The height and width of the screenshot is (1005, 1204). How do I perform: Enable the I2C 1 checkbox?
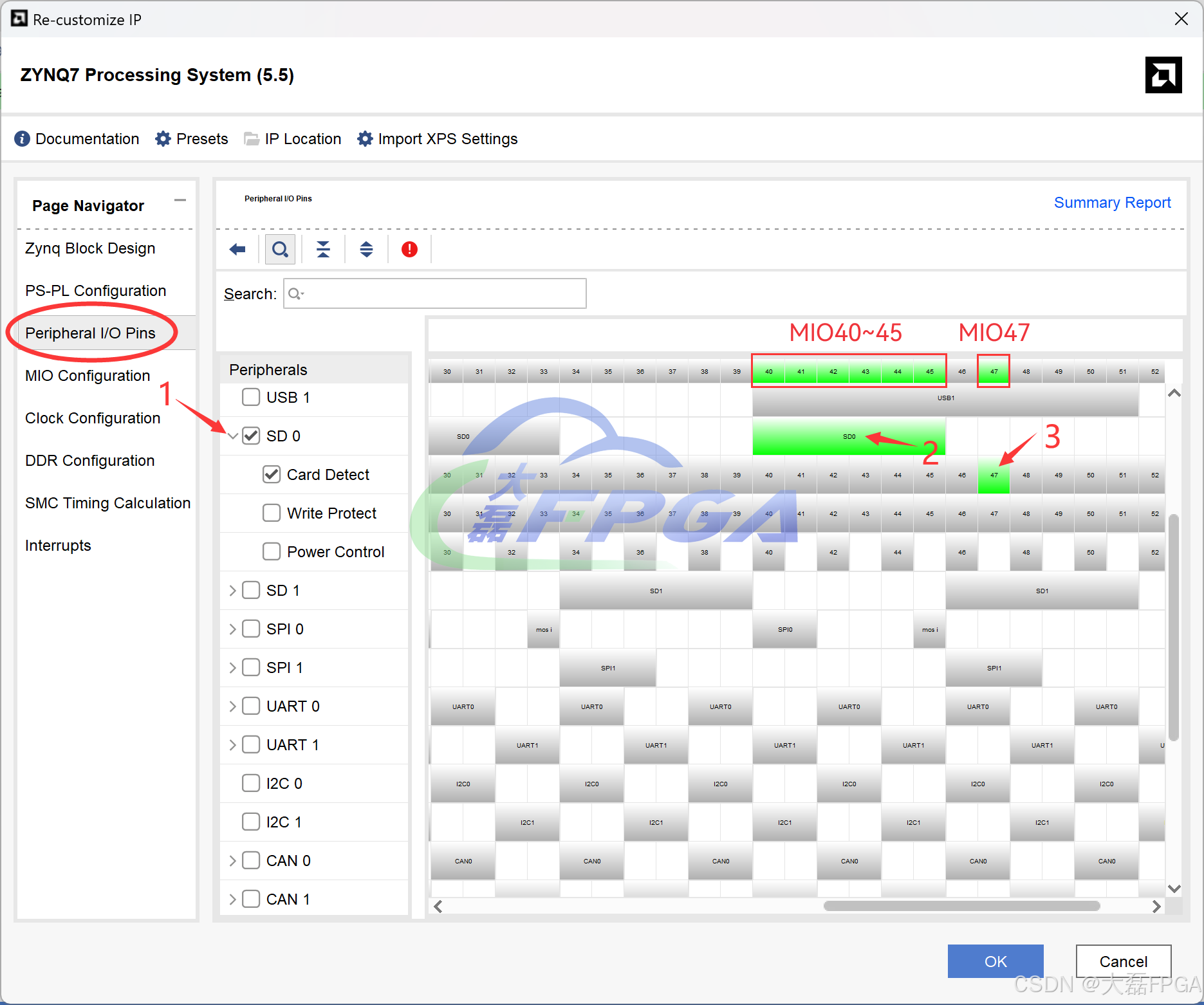pos(251,822)
